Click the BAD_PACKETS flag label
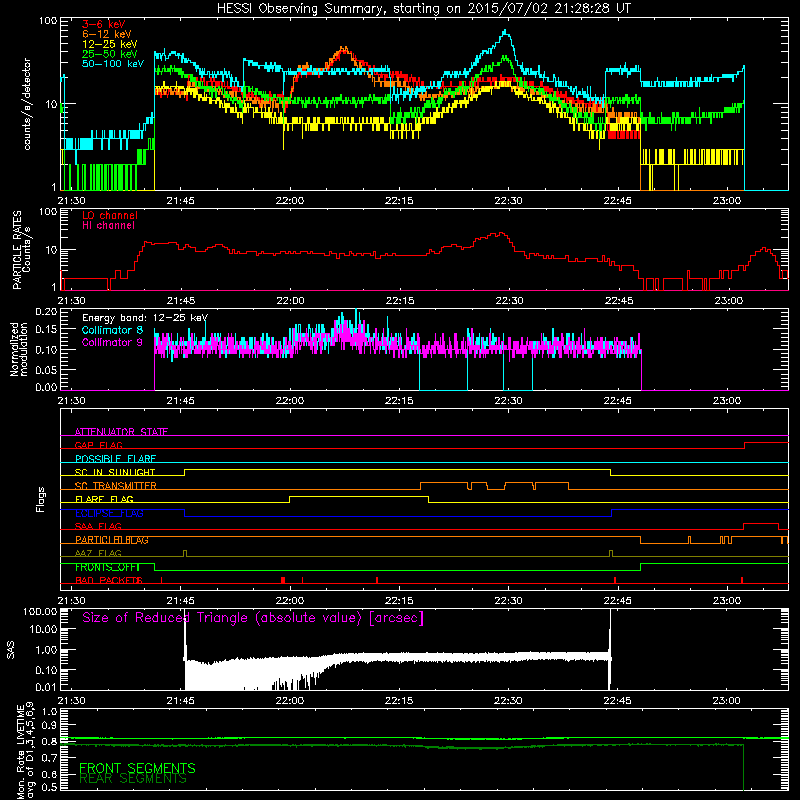 click(109, 580)
